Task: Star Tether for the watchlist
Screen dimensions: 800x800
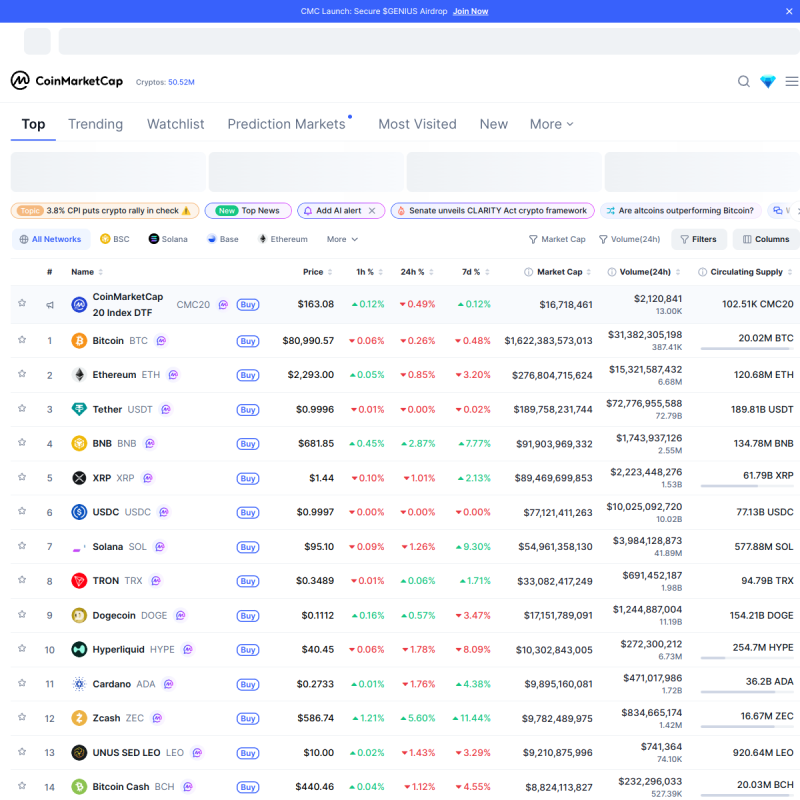Action: (22, 408)
